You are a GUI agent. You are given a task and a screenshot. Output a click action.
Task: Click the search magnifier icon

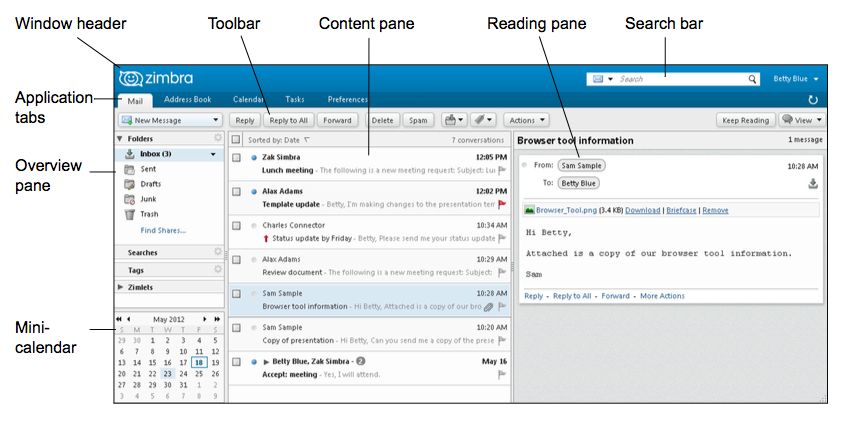[x=752, y=79]
